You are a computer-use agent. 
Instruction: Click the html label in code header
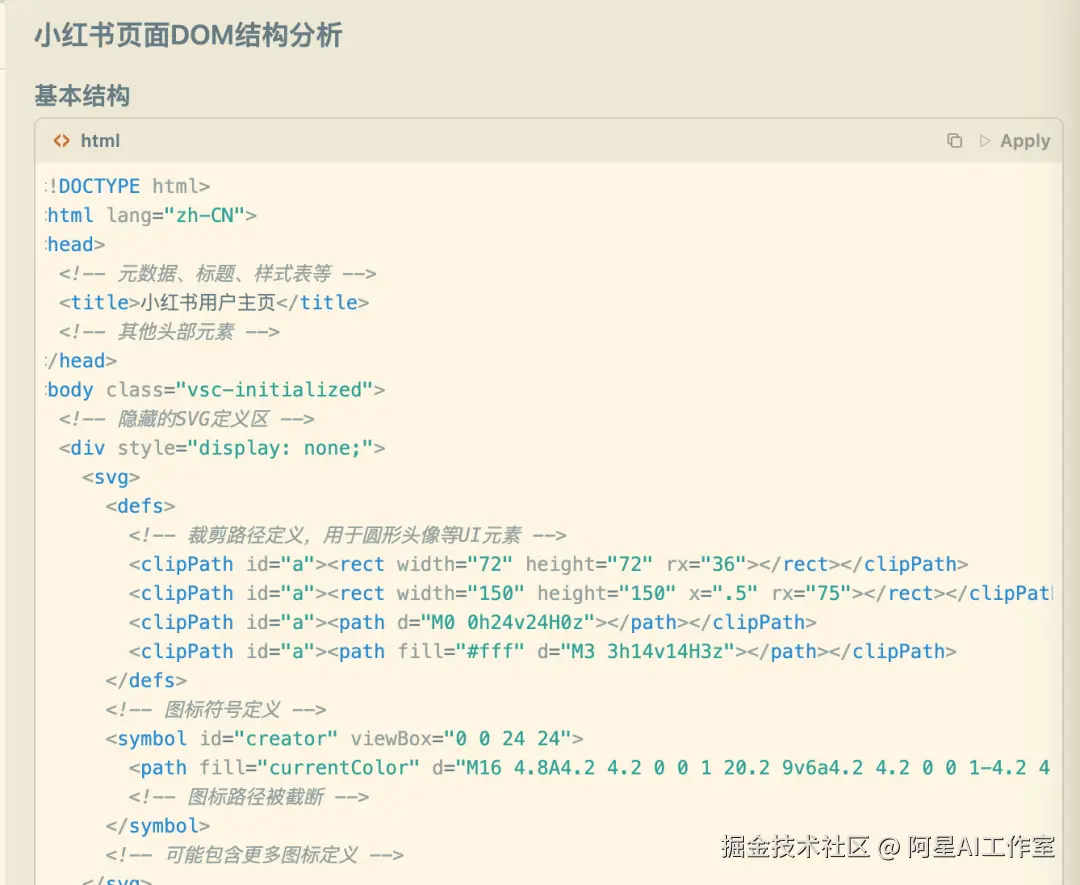pos(100,140)
